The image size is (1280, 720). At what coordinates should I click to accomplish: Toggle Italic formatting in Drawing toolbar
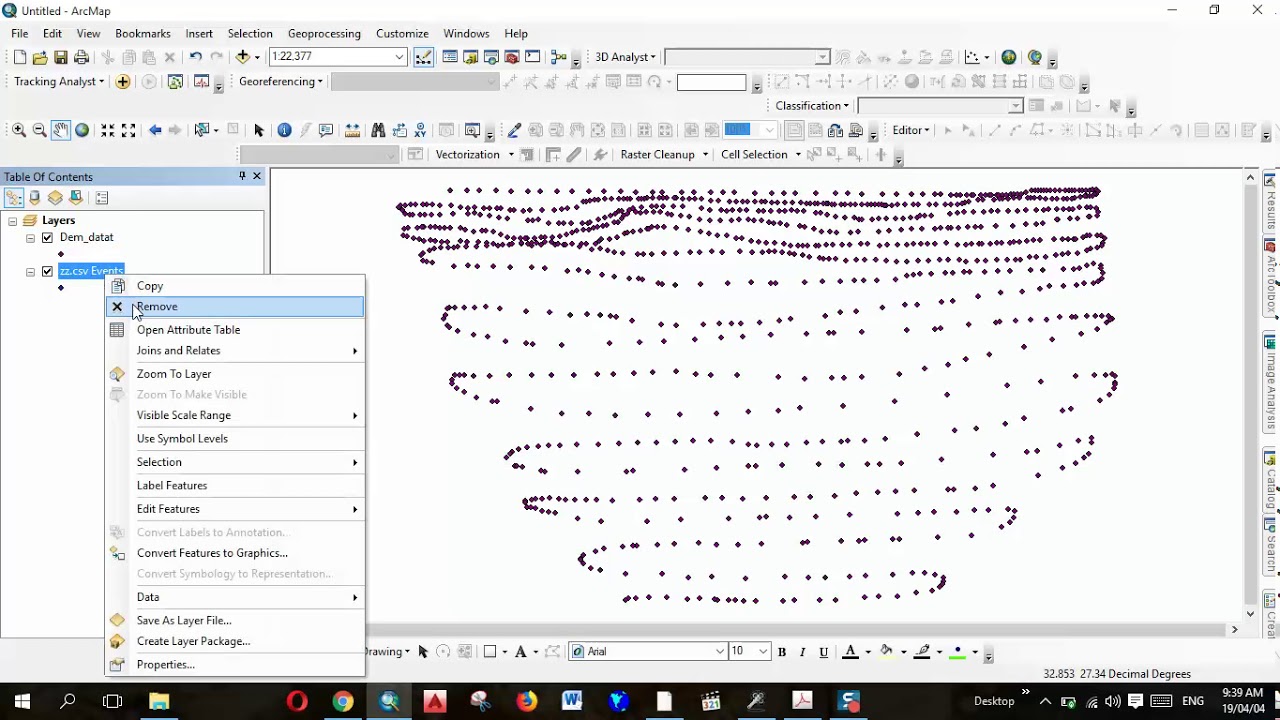802,652
